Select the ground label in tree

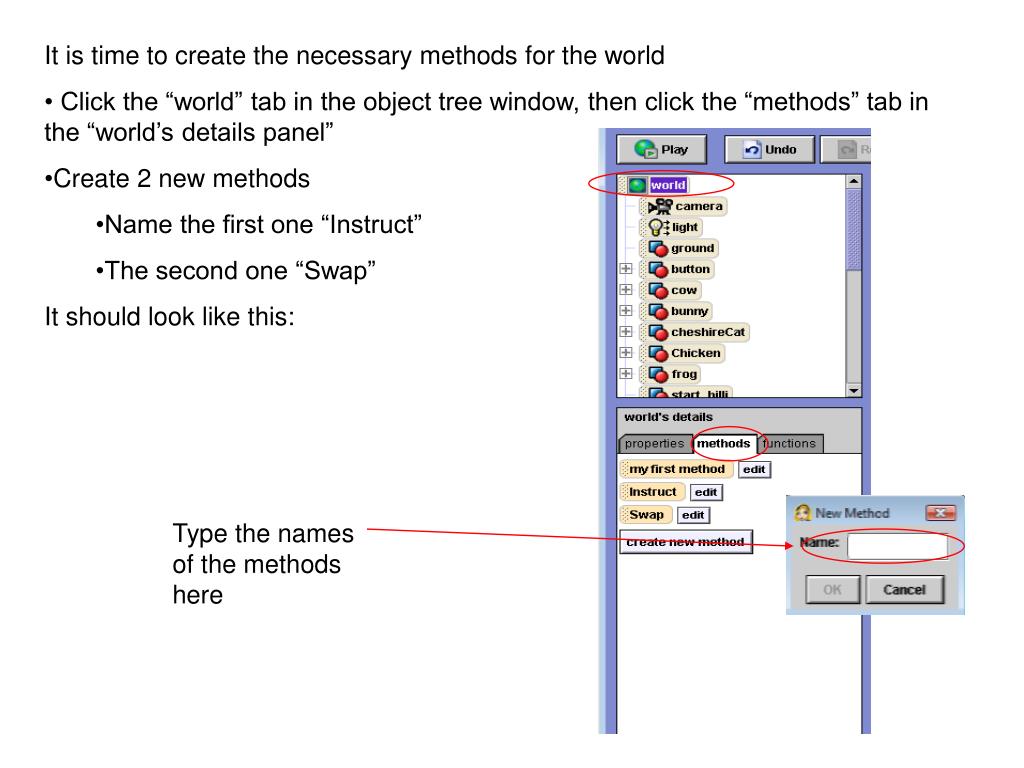click(692, 248)
